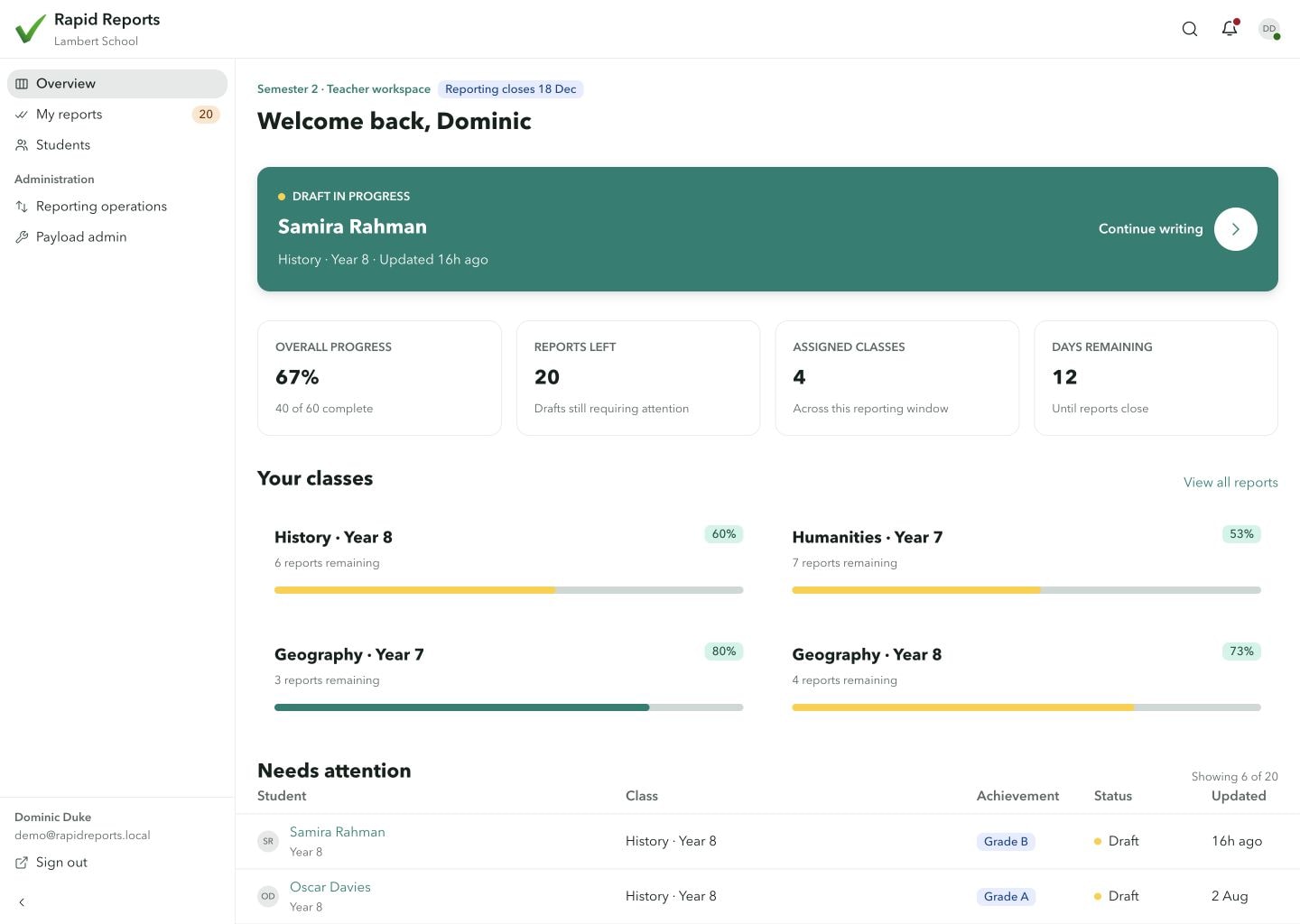The height and width of the screenshot is (924, 1300).
Task: Click the OD avatar for Oscar Davies
Action: click(268, 896)
